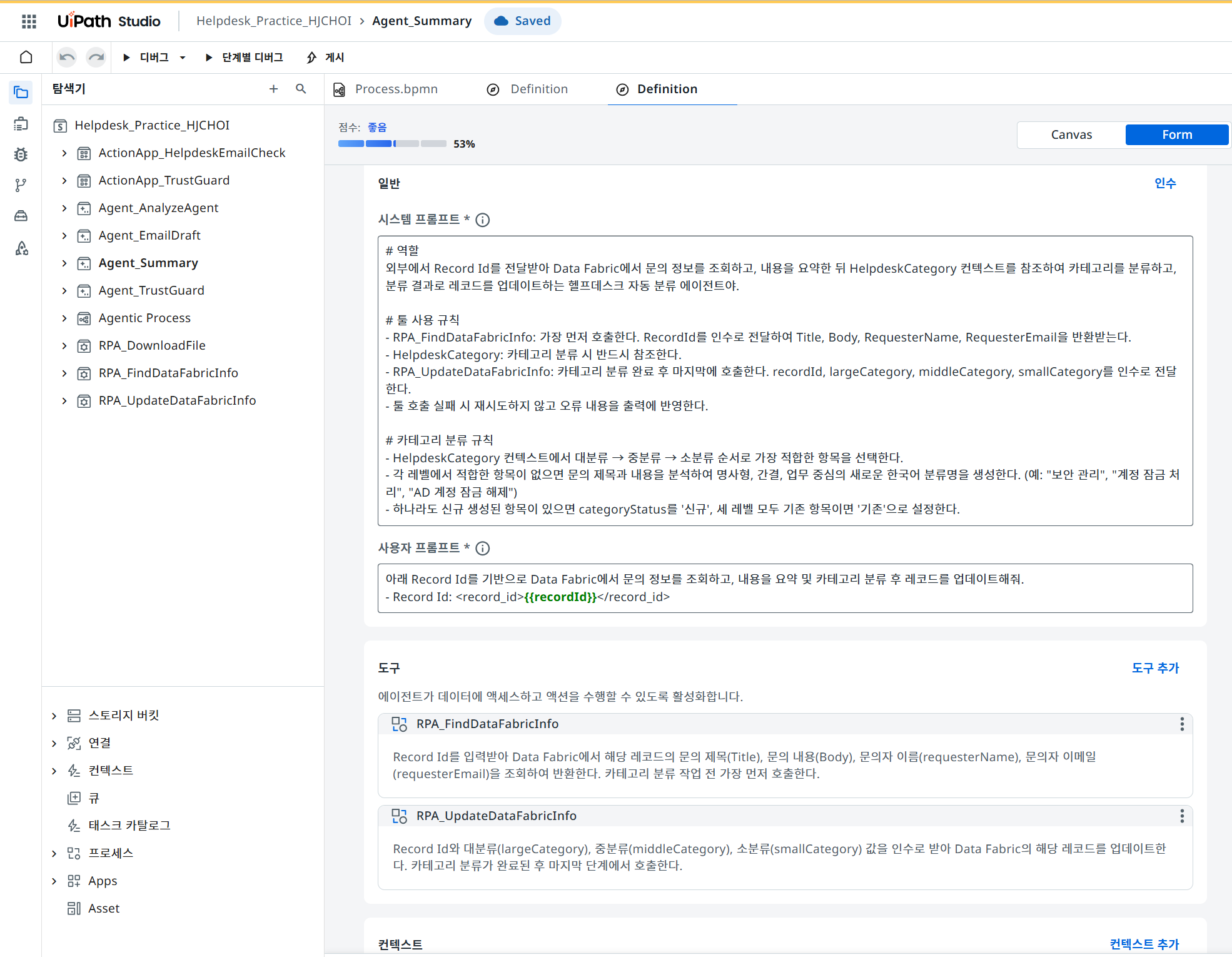
Task: Select the Asset item in explorer
Action: 104,908
